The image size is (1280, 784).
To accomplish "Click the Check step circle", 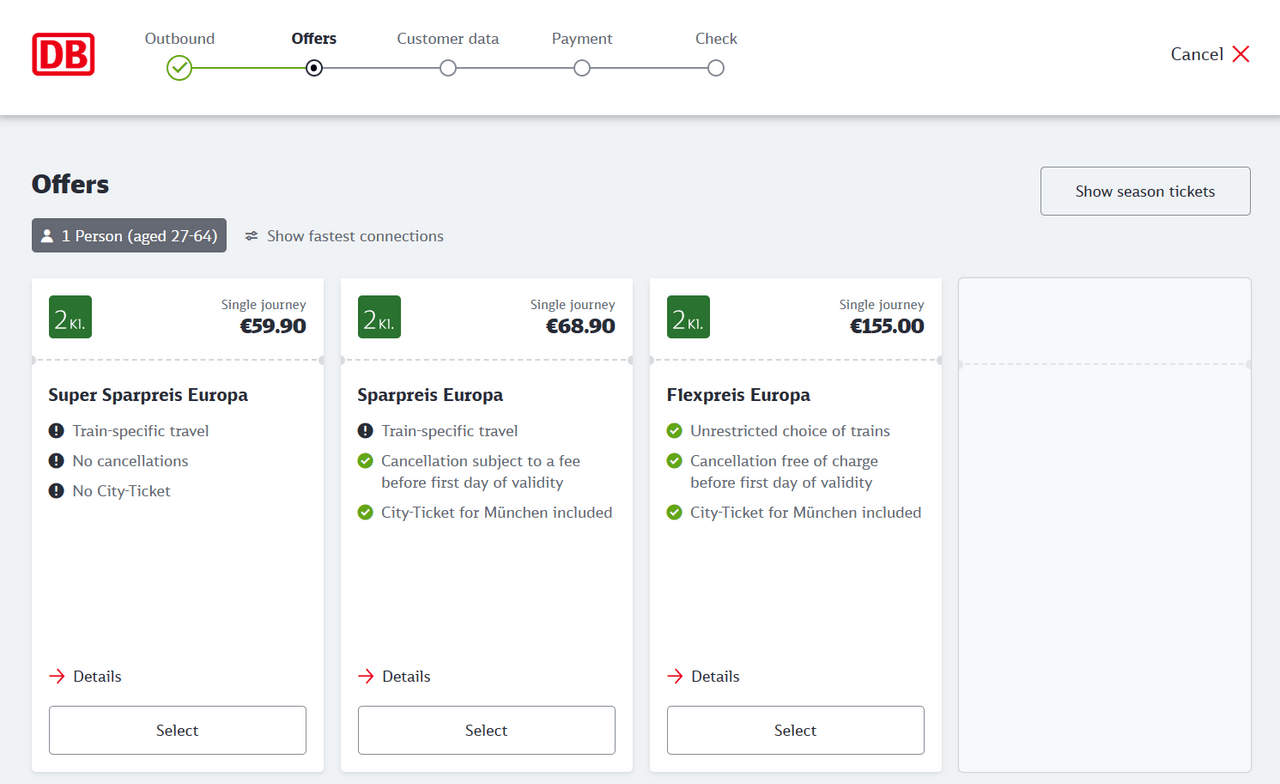I will click(716, 68).
